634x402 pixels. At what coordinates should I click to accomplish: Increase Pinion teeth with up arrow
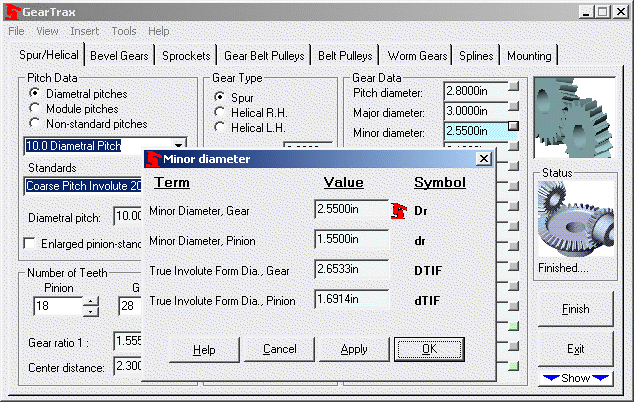click(x=91, y=301)
